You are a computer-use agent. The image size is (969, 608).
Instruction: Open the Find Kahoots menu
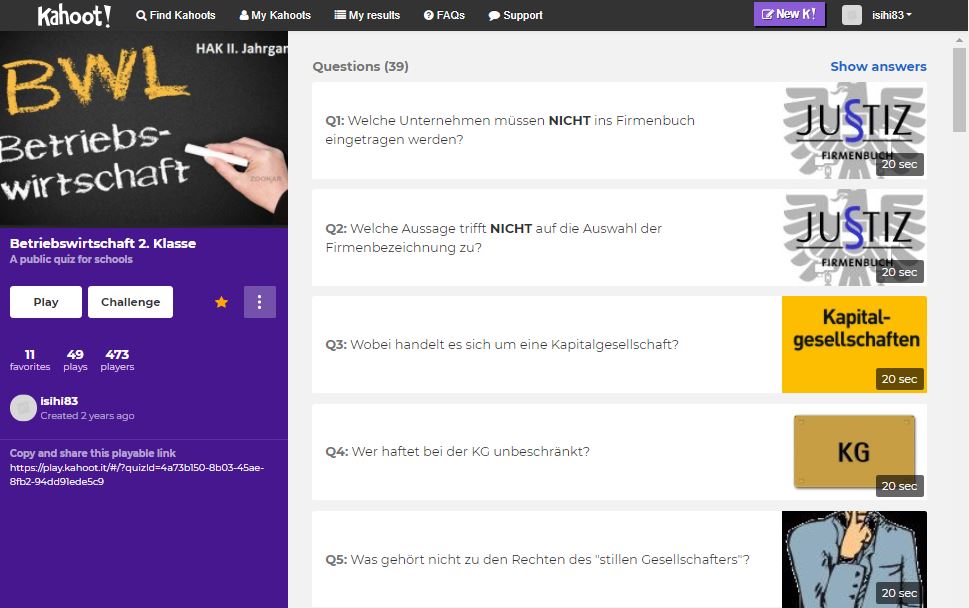(x=176, y=15)
